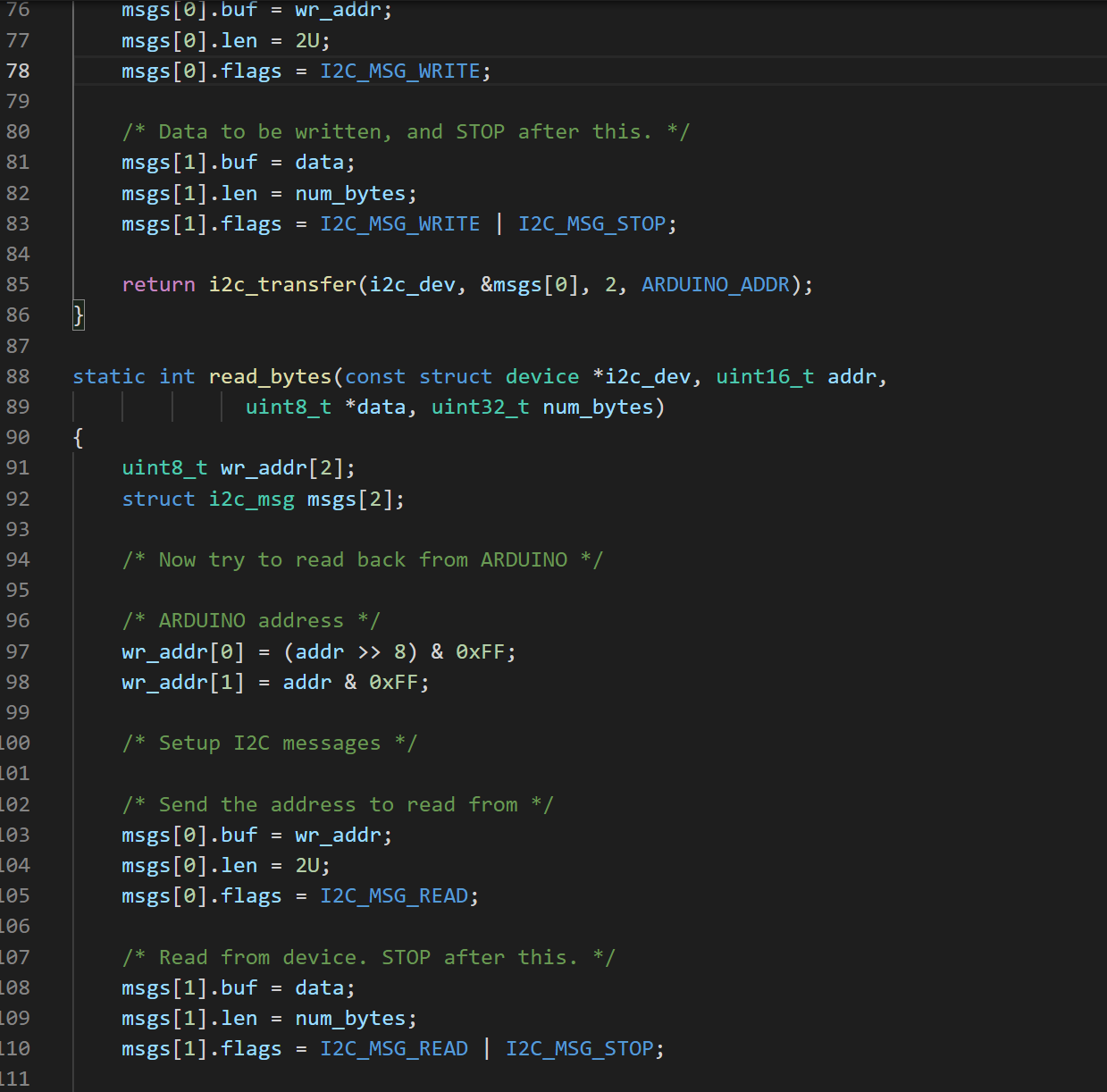
Task: Click comment "Now try to read back from ARDUINO"
Action: pyautogui.click(x=363, y=559)
